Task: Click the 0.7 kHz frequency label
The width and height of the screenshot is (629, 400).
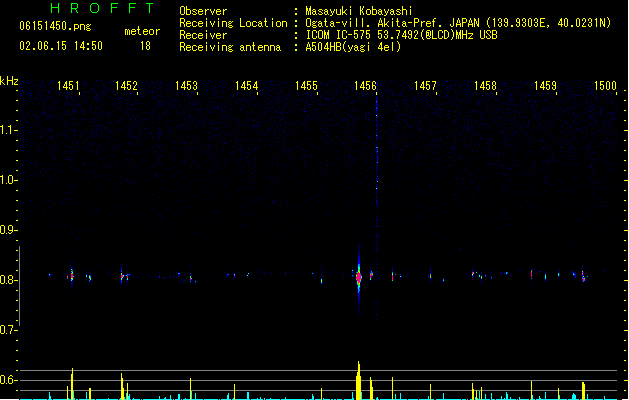Action: pyautogui.click(x=8, y=330)
